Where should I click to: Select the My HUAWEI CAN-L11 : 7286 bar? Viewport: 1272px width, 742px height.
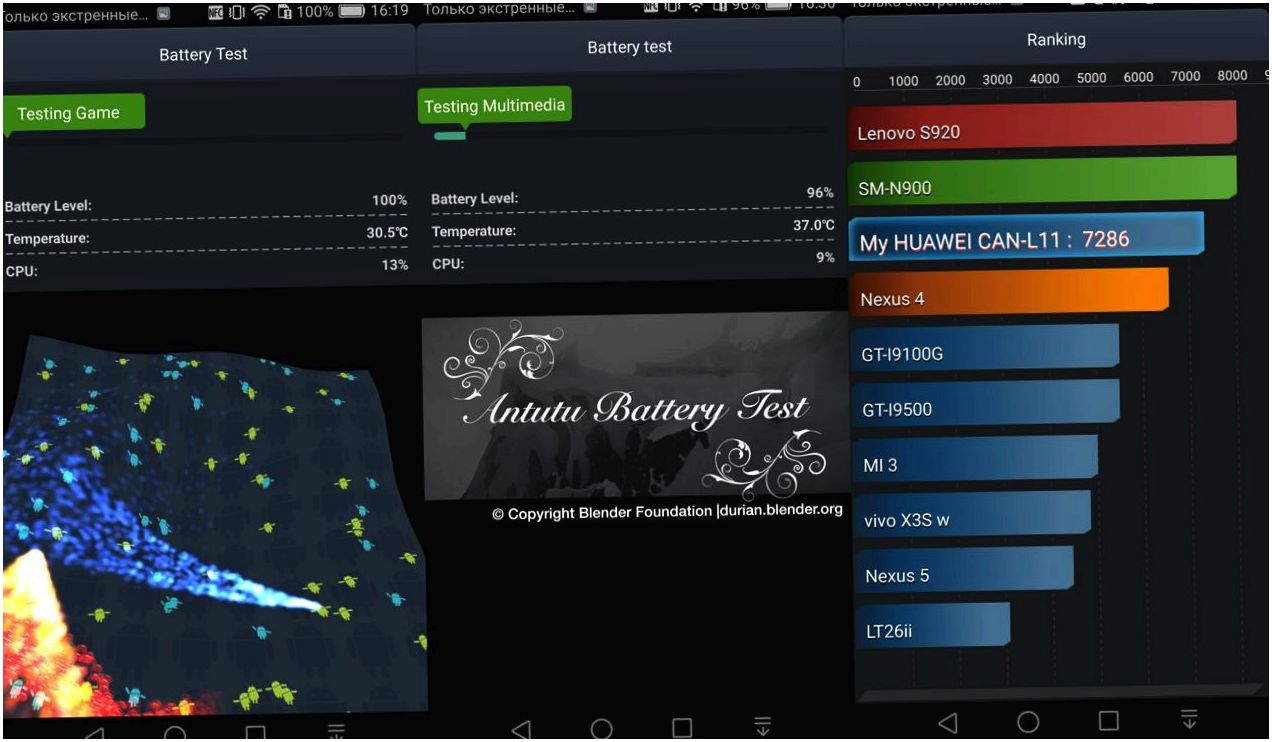[1026, 237]
